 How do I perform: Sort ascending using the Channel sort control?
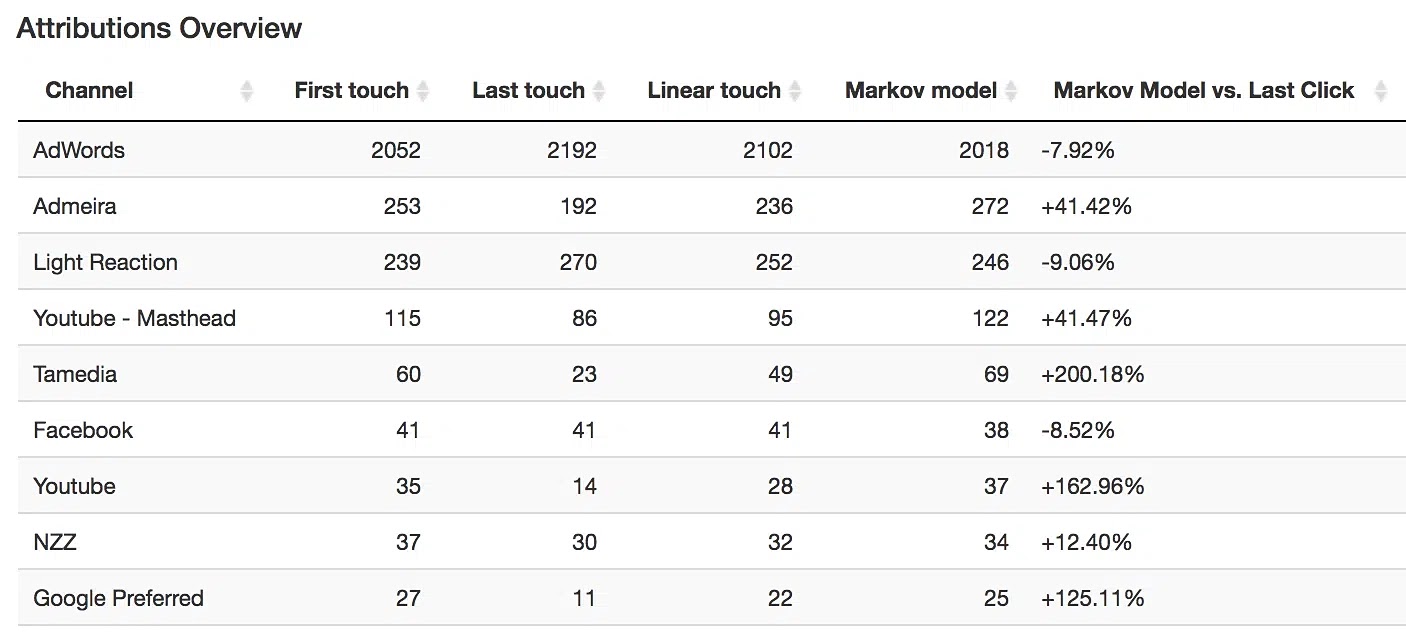pos(246,85)
